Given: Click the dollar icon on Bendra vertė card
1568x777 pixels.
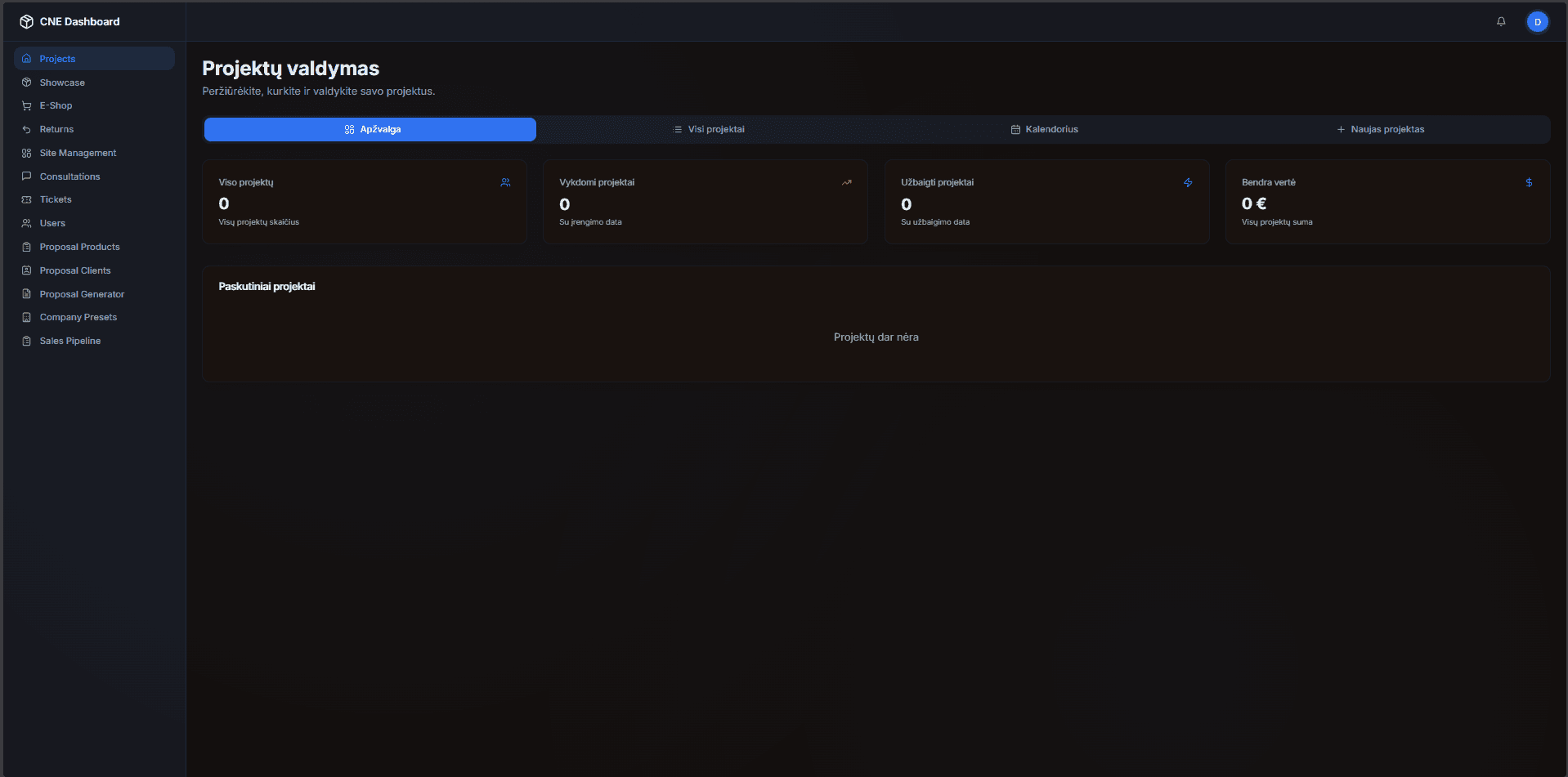Looking at the screenshot, I should tap(1529, 182).
